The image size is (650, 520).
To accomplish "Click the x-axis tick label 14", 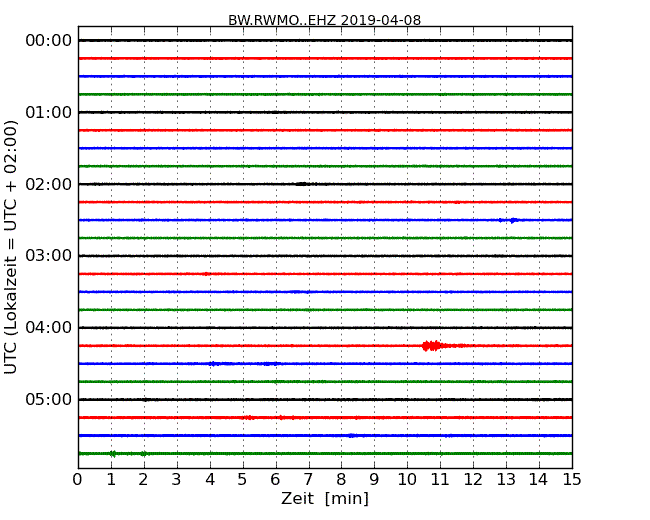I will pos(539,480).
